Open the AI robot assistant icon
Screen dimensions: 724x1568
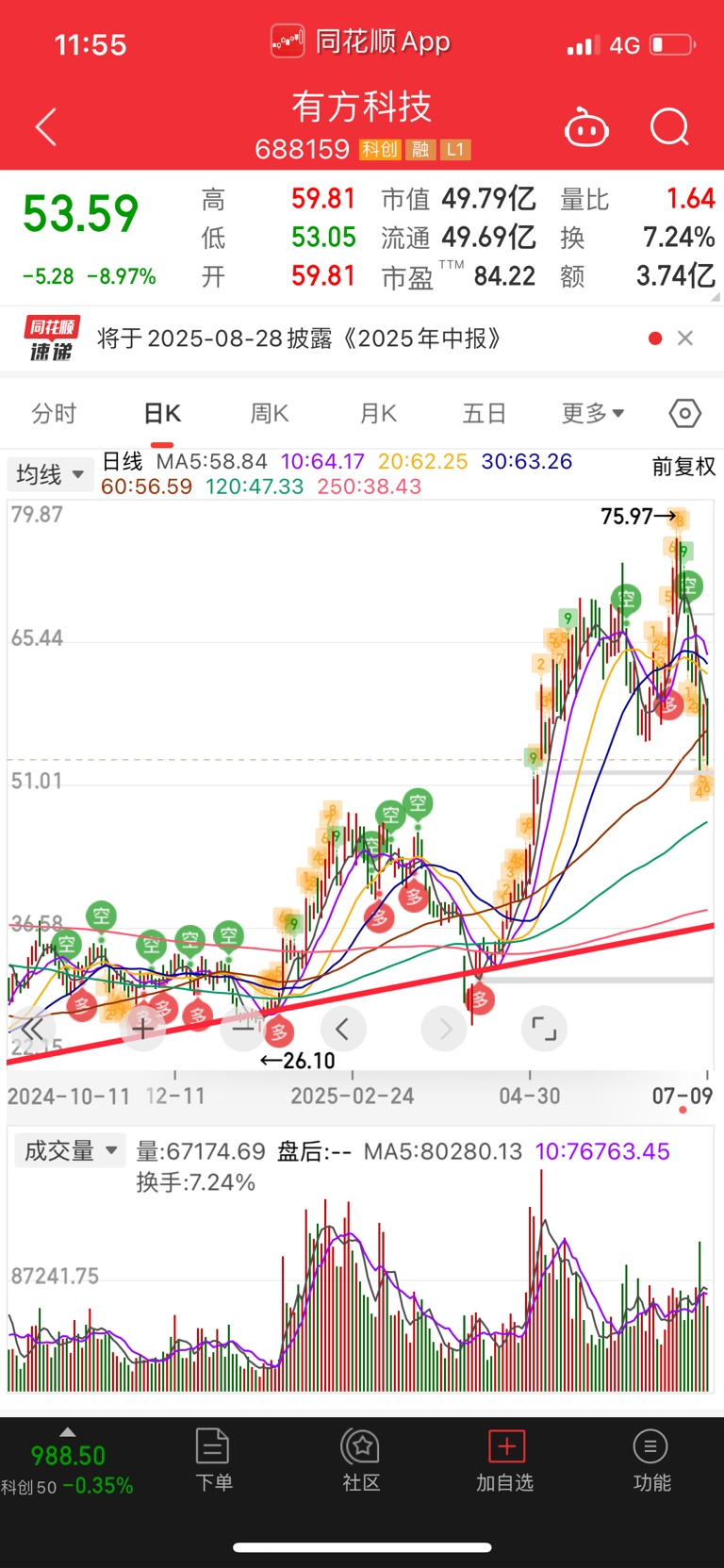pyautogui.click(x=586, y=127)
